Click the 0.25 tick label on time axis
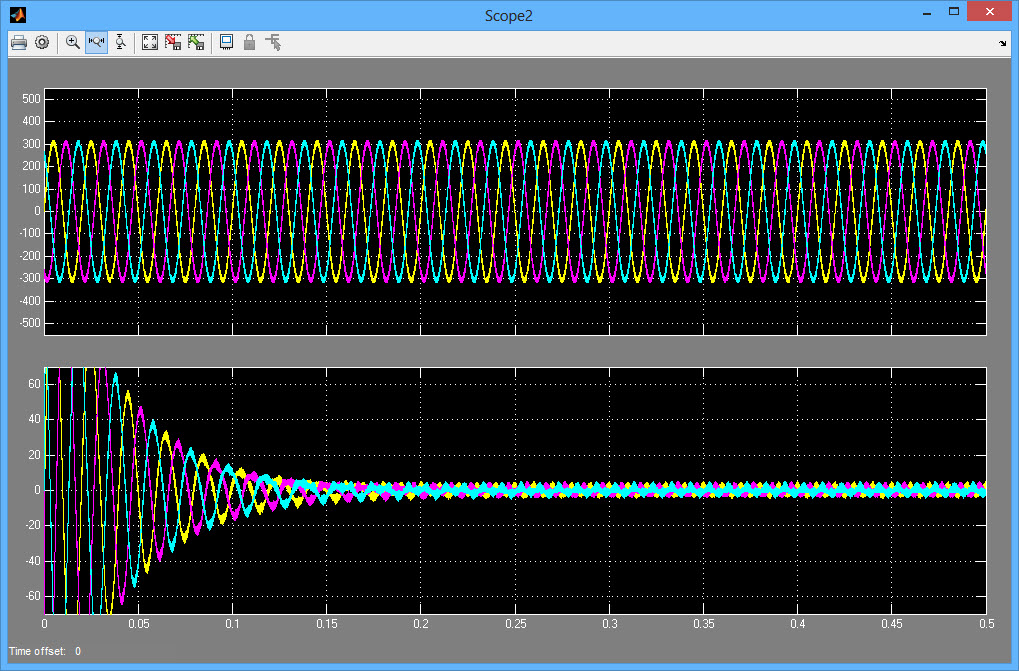Viewport: 1019px width, 671px height. (515, 624)
